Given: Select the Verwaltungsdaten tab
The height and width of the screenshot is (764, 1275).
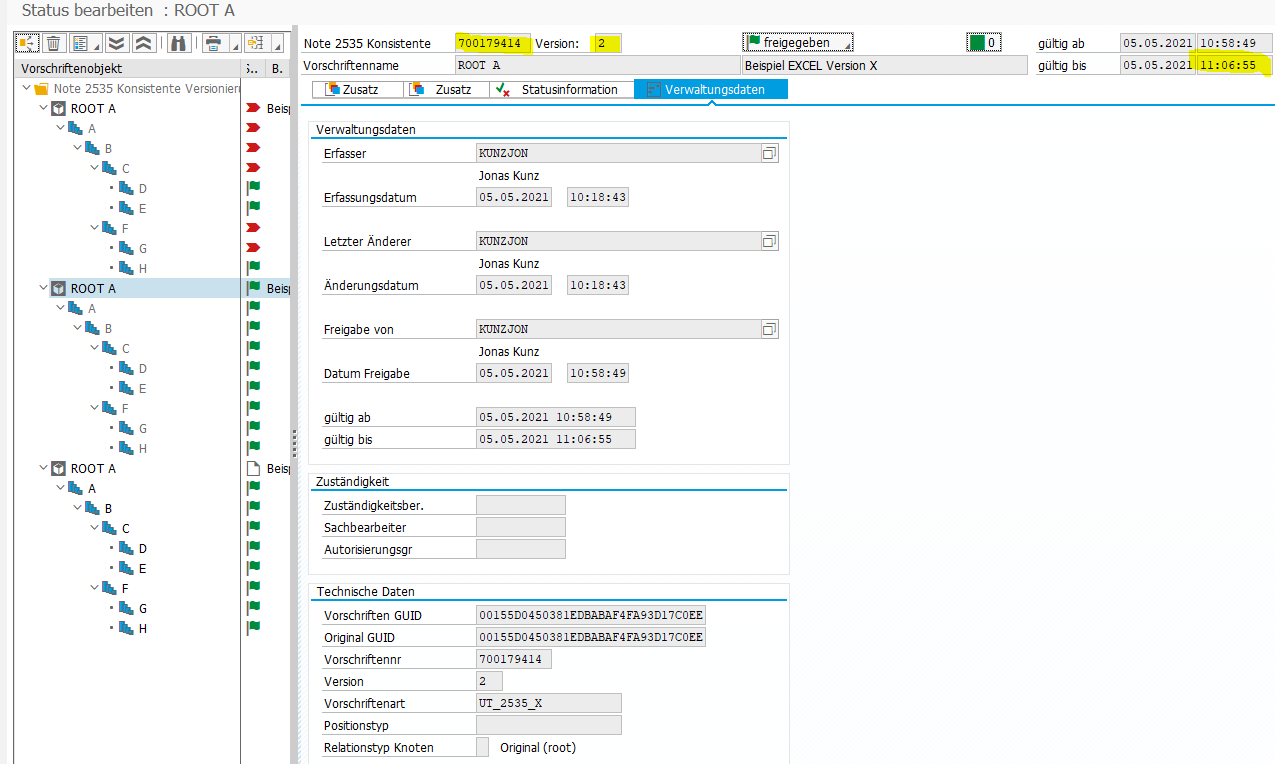Looking at the screenshot, I should (711, 90).
